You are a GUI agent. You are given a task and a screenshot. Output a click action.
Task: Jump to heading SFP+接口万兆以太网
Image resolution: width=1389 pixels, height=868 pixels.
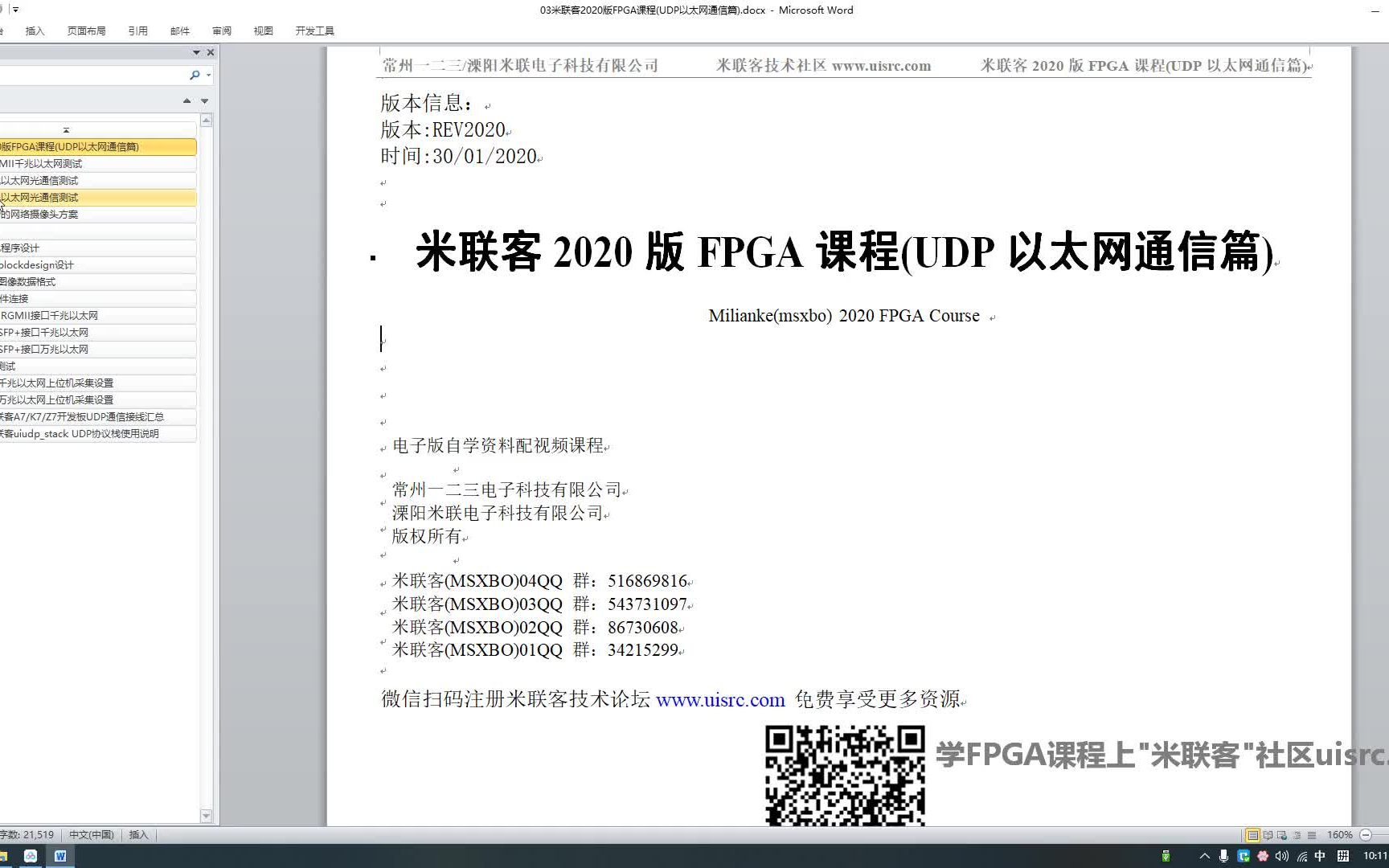(98, 349)
